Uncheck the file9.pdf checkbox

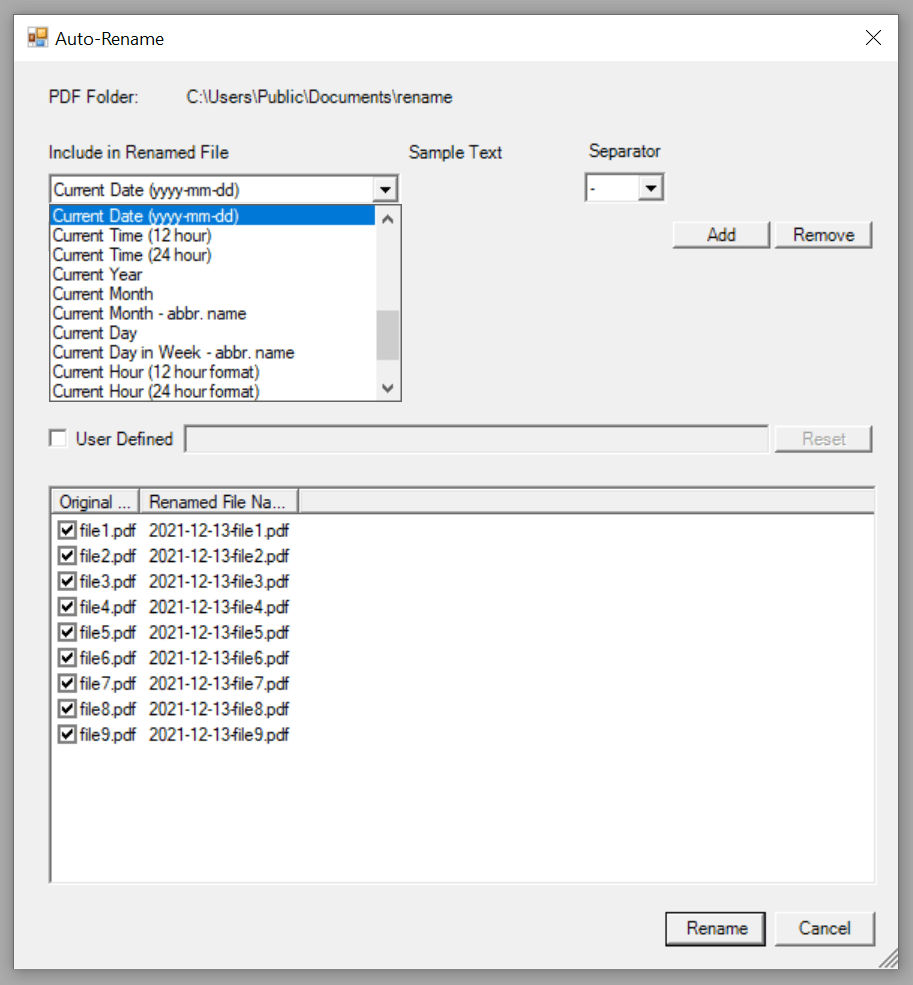(67, 734)
